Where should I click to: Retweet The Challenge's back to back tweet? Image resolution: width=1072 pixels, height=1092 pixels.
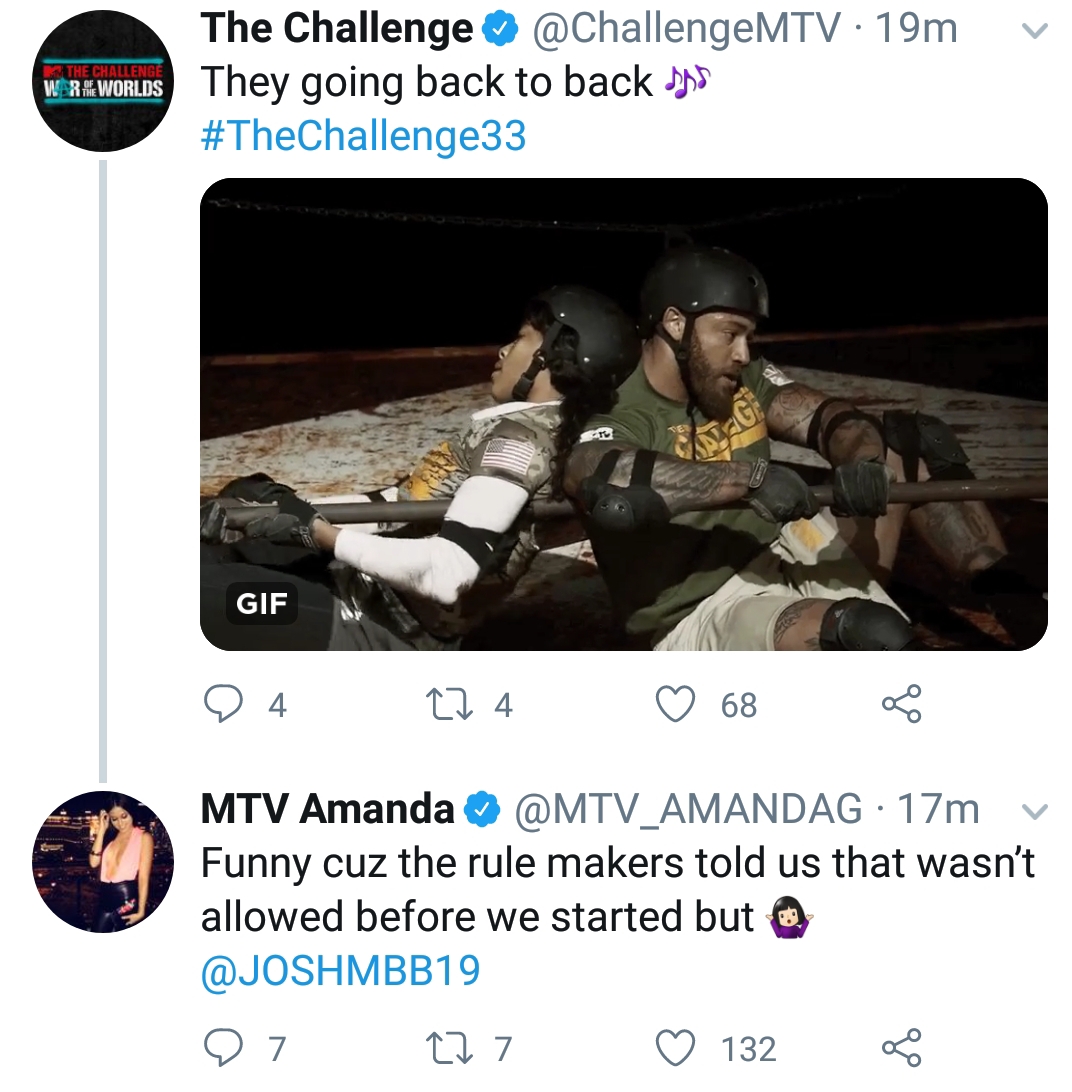449,704
